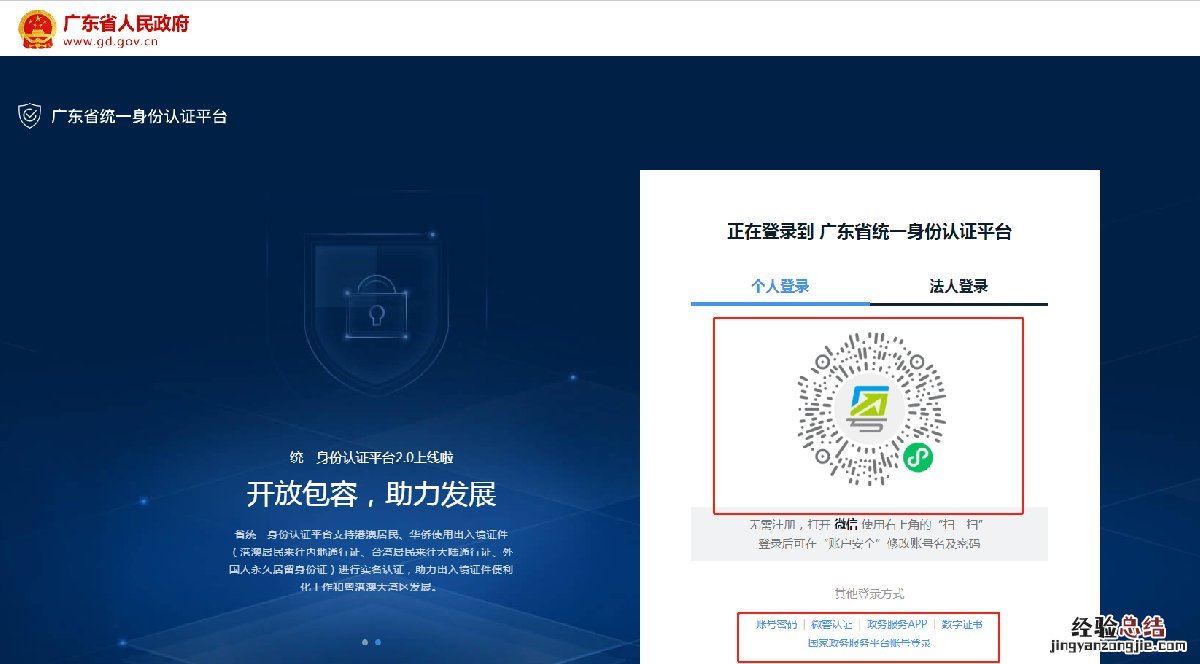The width and height of the screenshot is (1200, 664).
Task: Click the 广东省人民政府 header title
Action: 126,23
